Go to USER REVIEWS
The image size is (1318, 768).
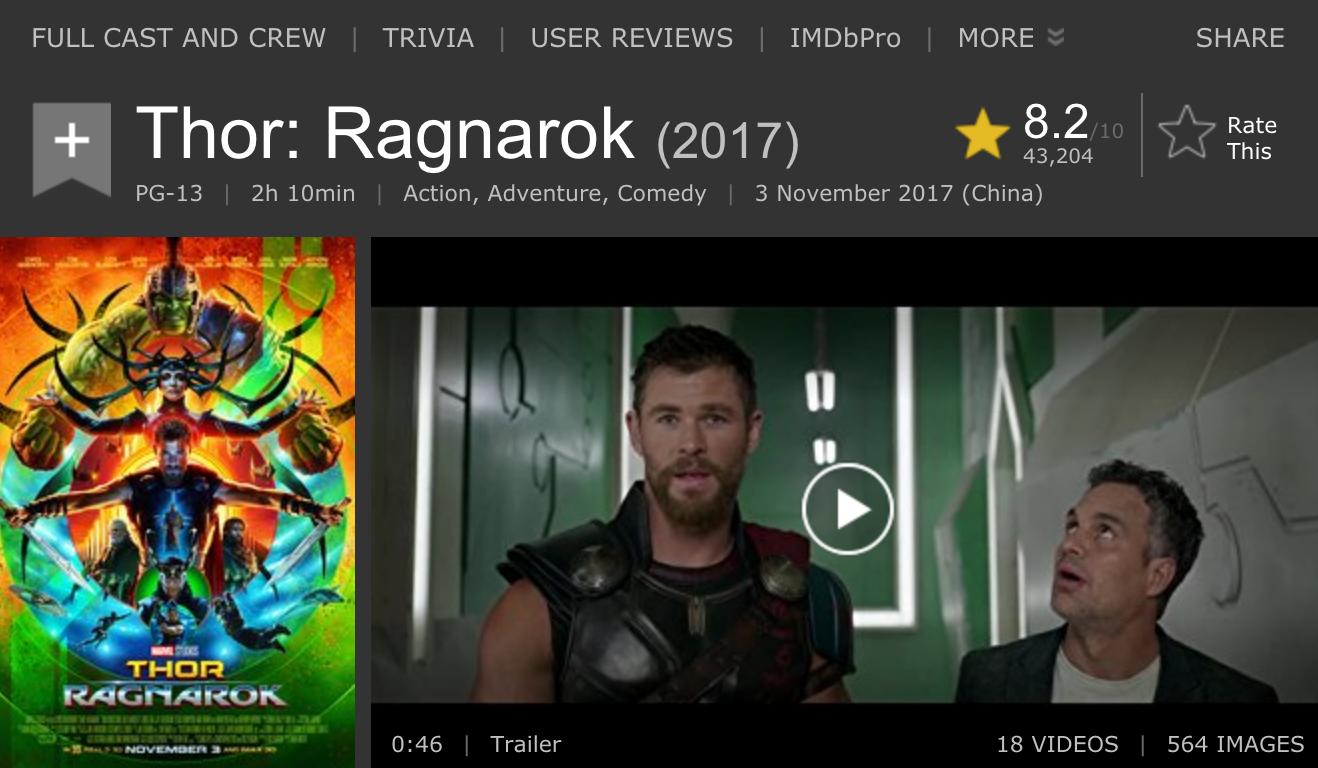click(632, 38)
